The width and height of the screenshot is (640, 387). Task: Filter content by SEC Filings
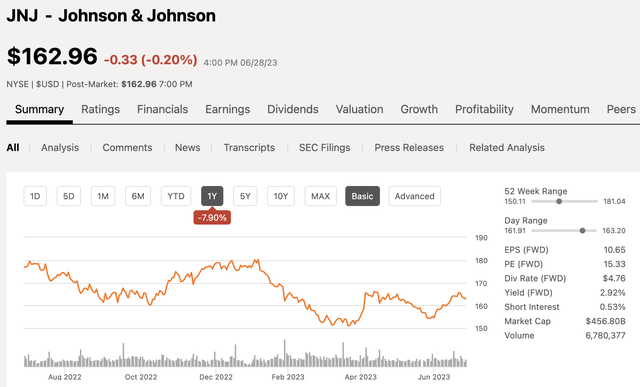tap(324, 148)
